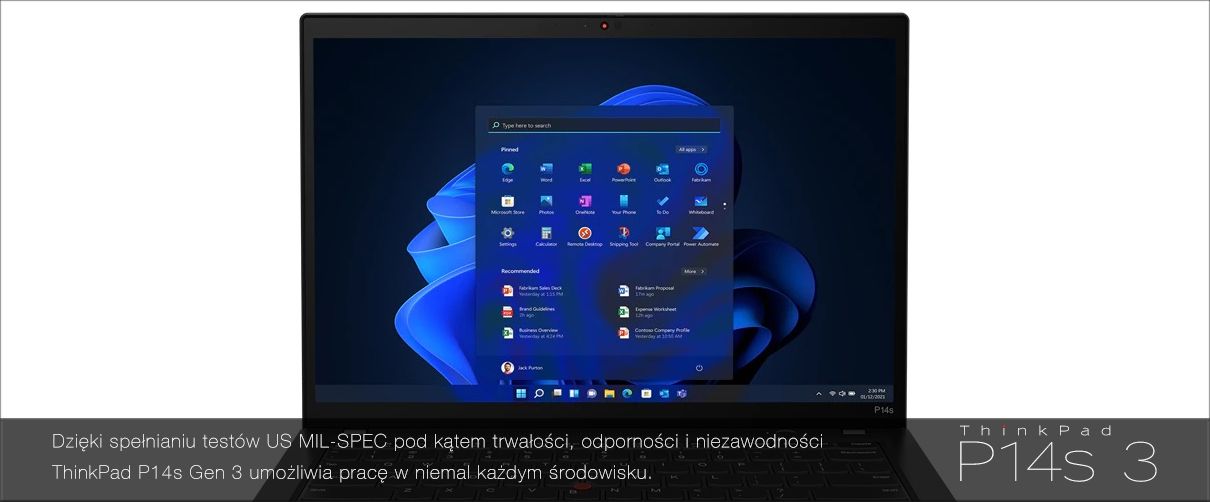Expand More recommended items
This screenshot has width=1210, height=502.
coord(694,271)
